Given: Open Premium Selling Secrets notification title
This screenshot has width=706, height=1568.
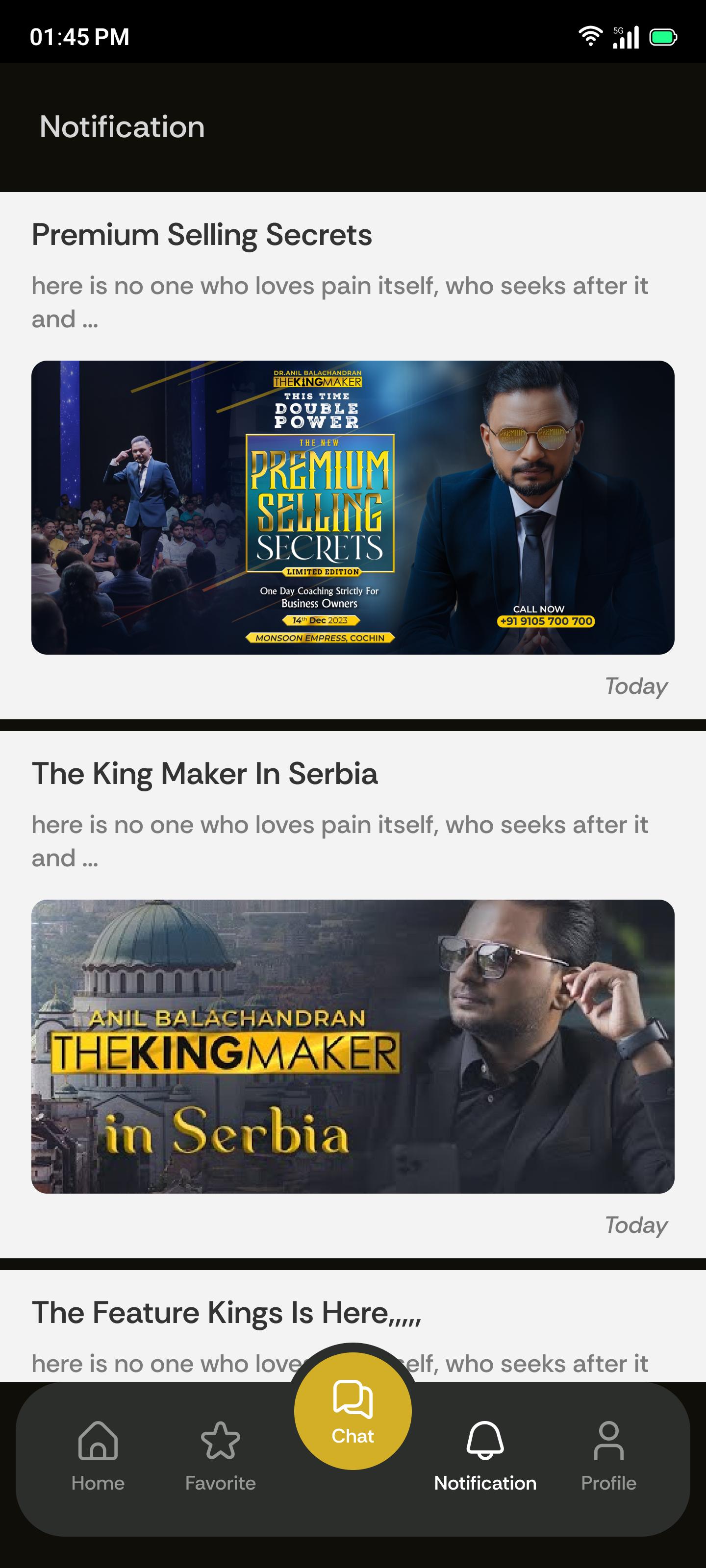Looking at the screenshot, I should tap(202, 235).
